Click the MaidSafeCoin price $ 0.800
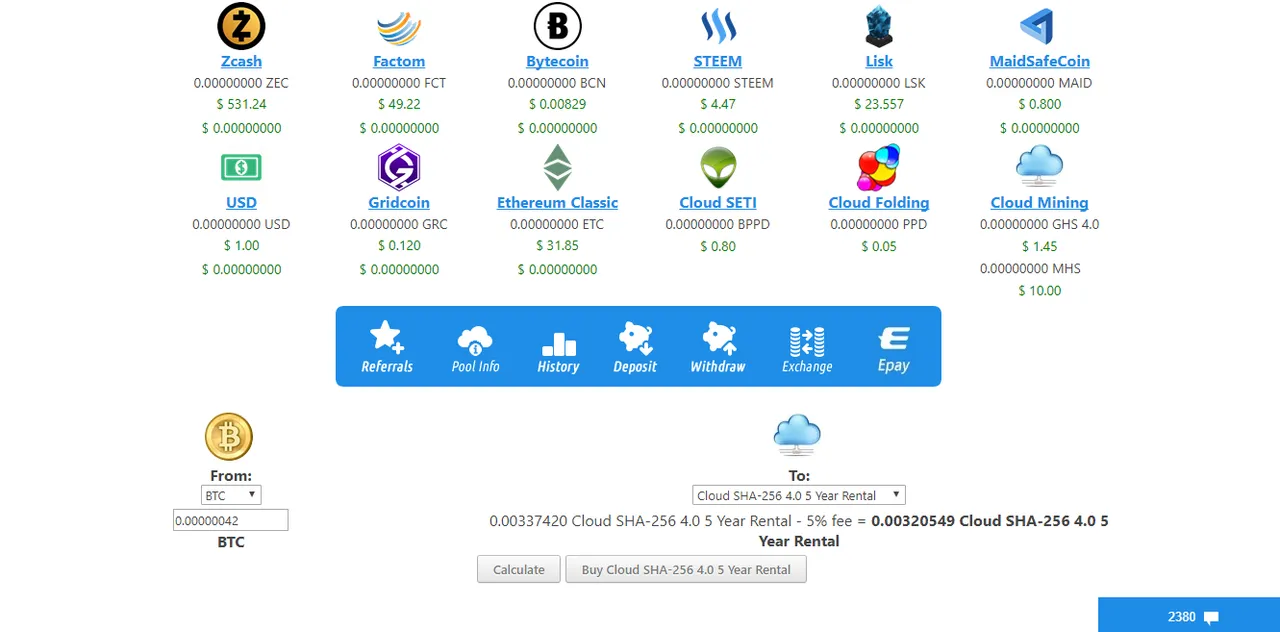The height and width of the screenshot is (632, 1280). click(1040, 104)
